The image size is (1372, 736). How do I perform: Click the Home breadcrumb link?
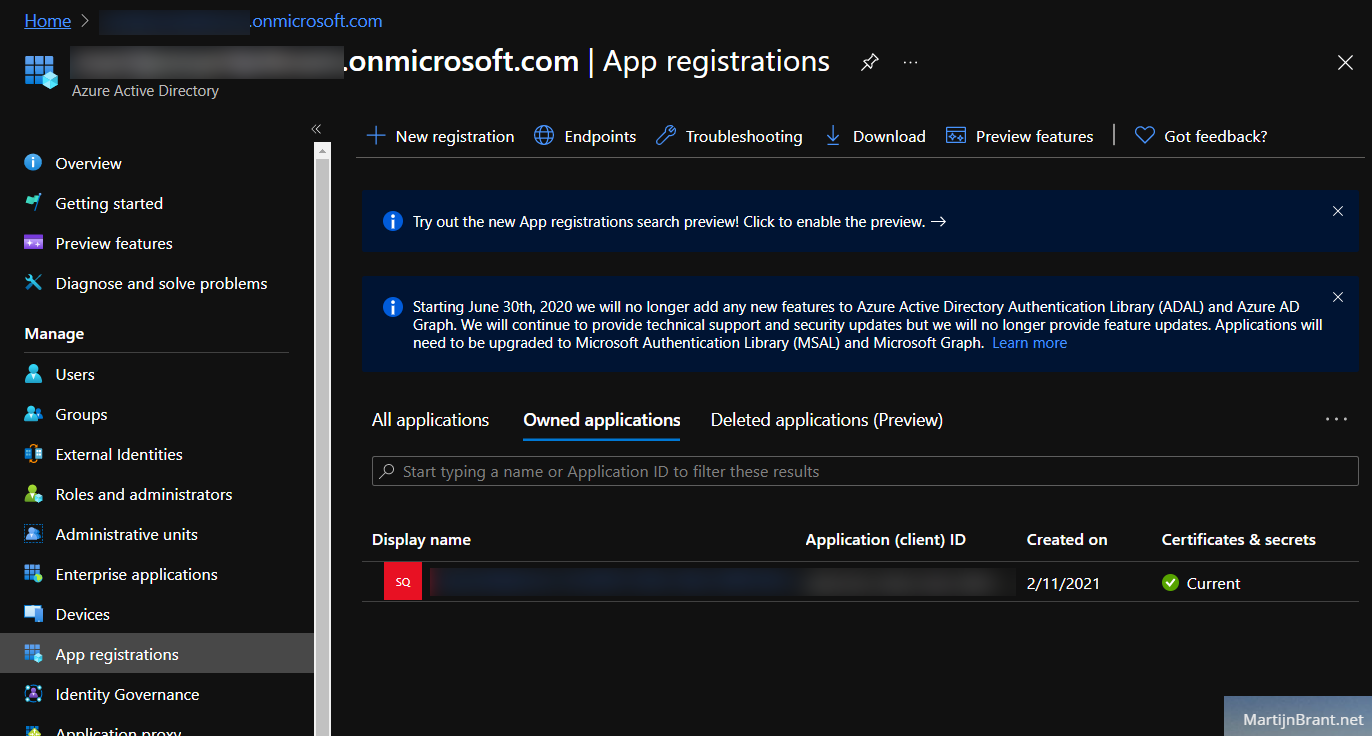tap(47, 21)
